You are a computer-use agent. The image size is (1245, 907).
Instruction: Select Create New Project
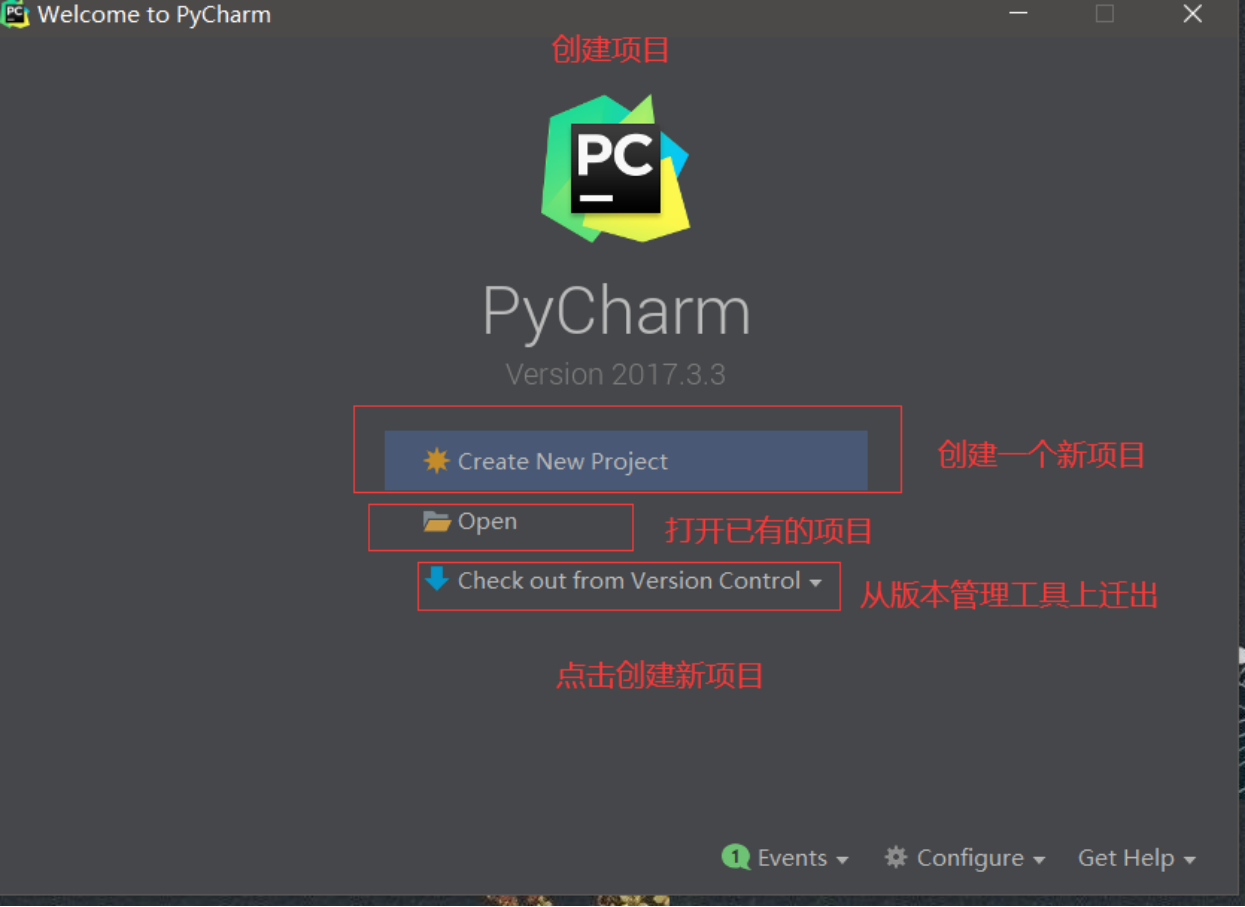tap(626, 461)
